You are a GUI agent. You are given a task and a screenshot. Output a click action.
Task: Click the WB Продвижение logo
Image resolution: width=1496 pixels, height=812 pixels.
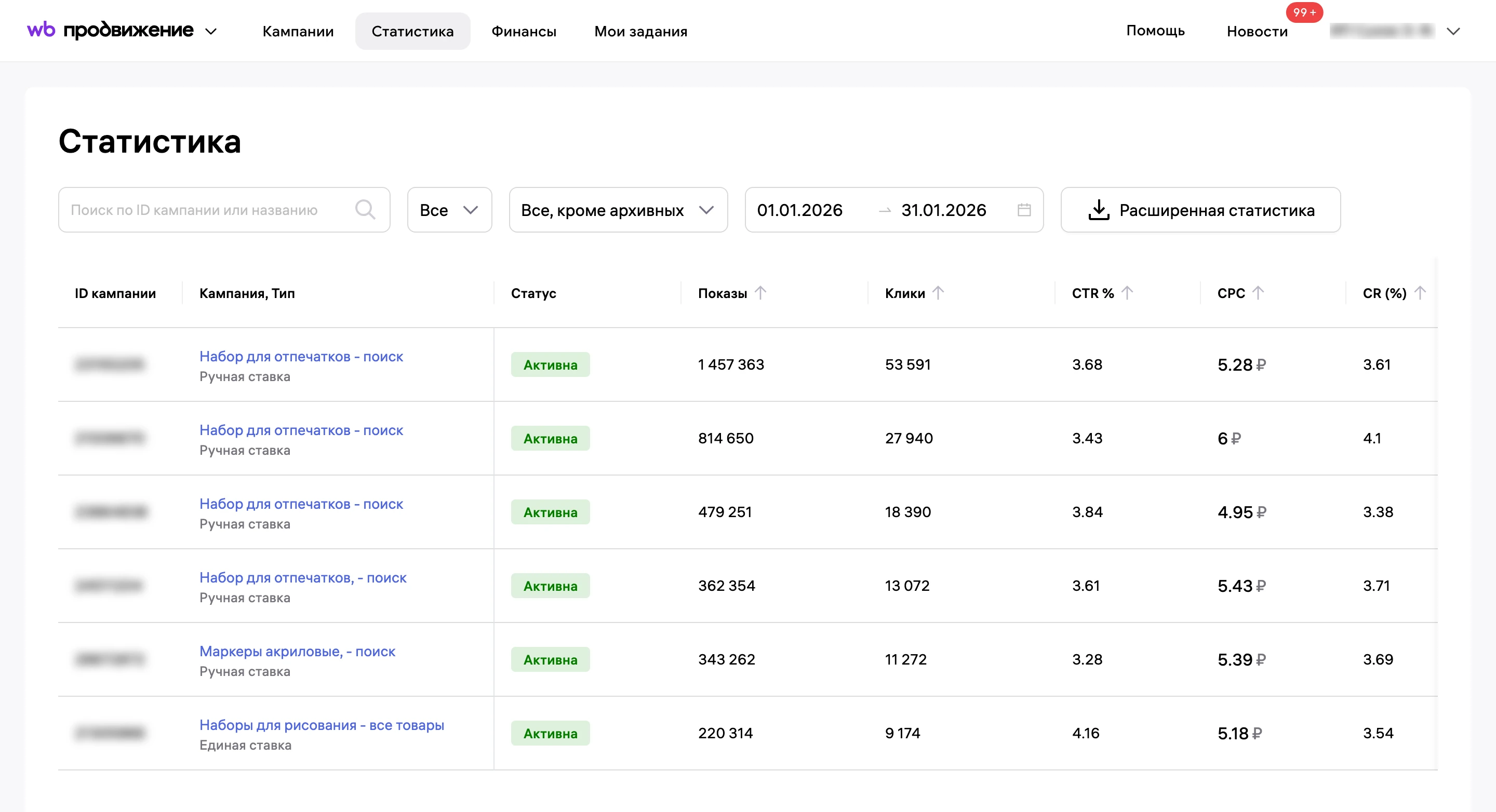pos(110,30)
